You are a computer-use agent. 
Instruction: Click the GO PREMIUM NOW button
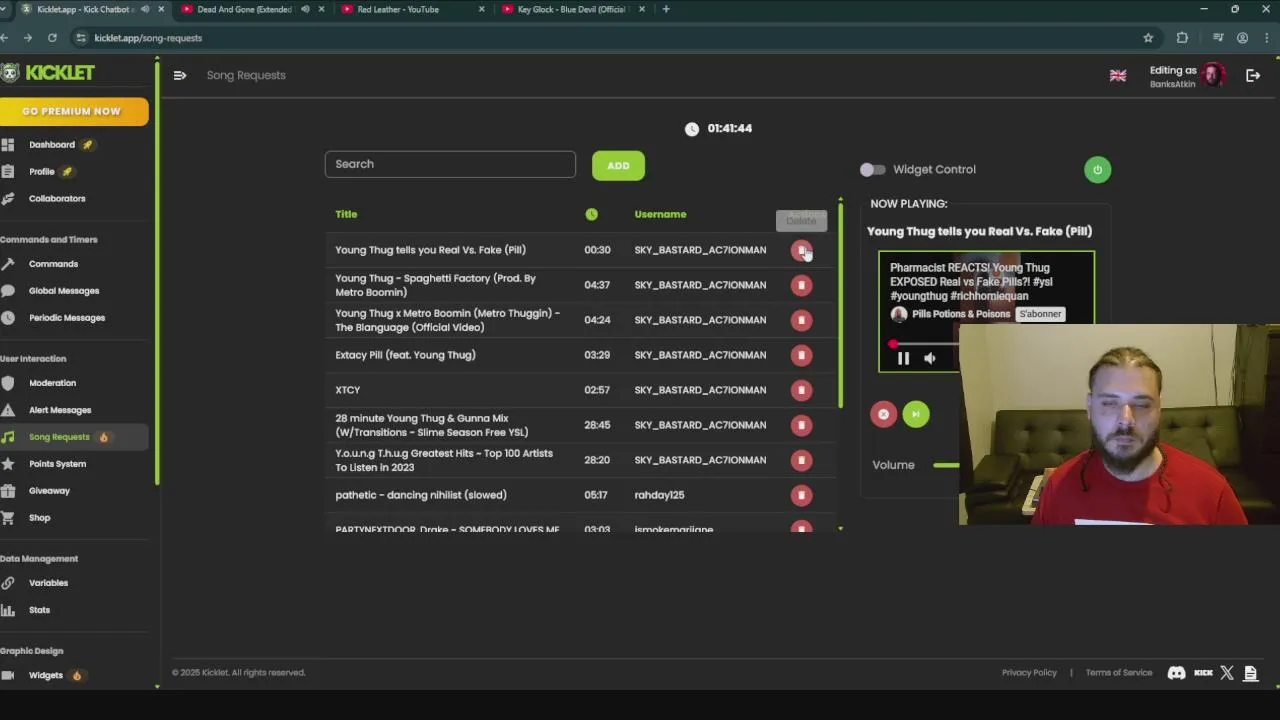tap(72, 111)
